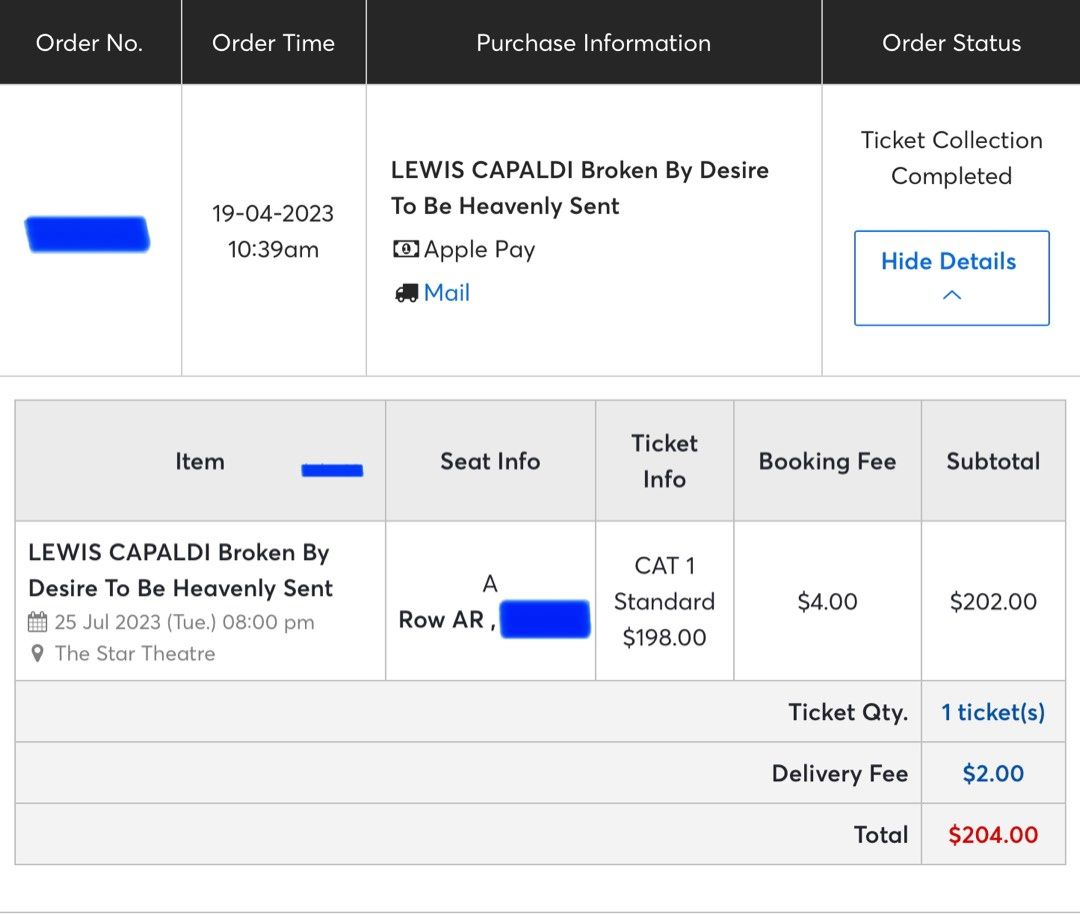Click the Seat Info column header
This screenshot has width=1080, height=915.
tap(489, 461)
